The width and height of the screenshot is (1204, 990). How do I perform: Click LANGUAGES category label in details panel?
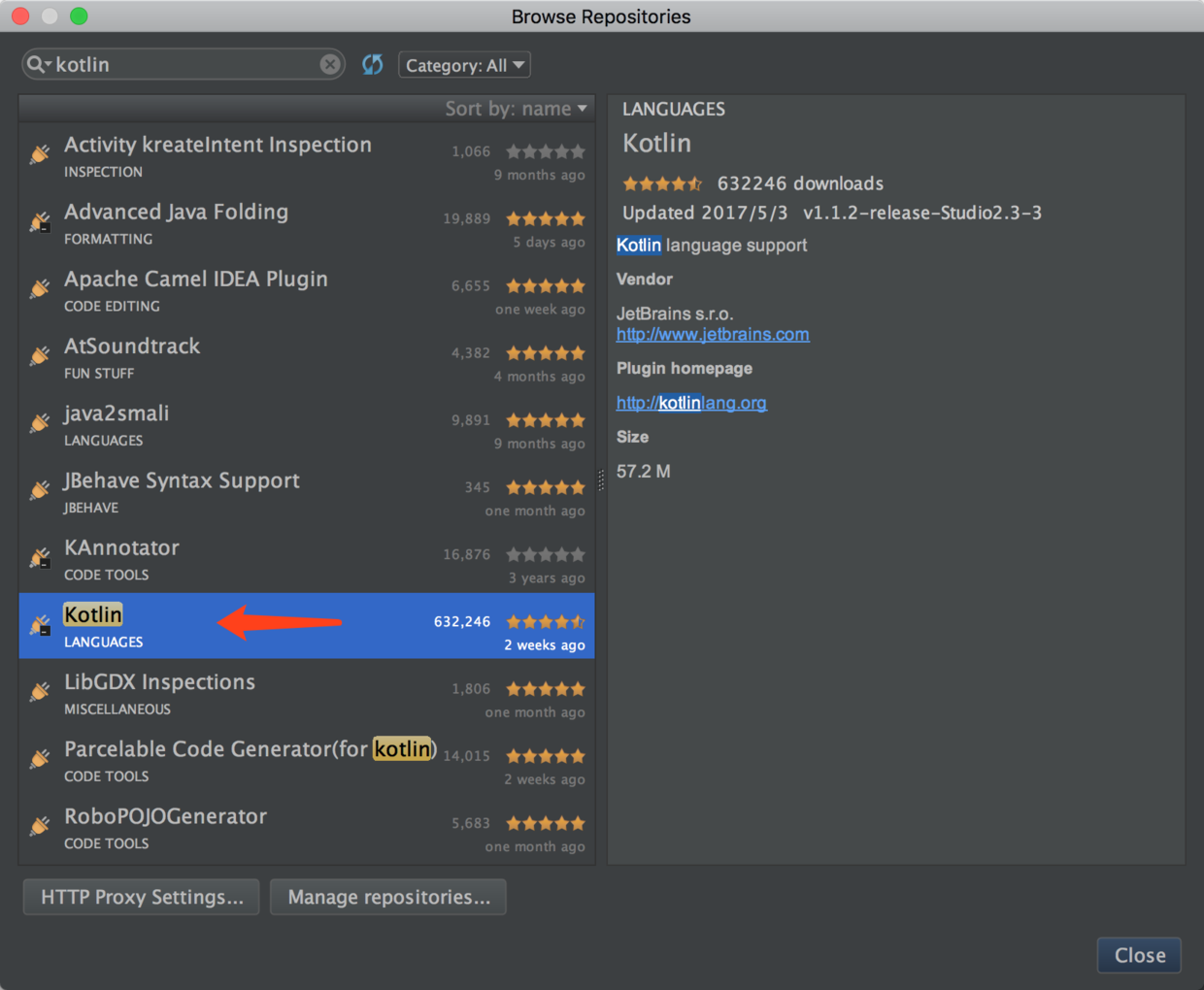(x=674, y=109)
